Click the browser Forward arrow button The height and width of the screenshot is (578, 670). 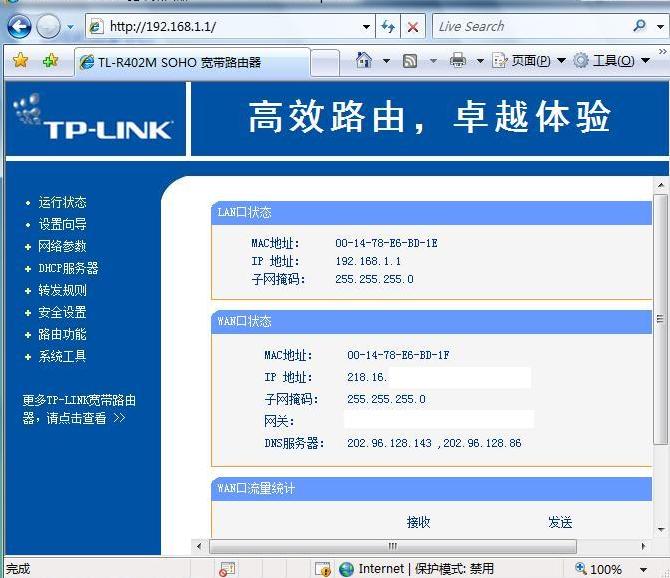(48, 26)
